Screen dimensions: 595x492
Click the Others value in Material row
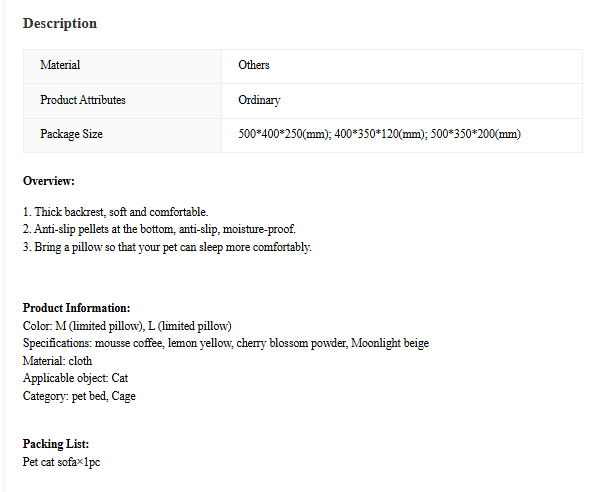click(254, 65)
